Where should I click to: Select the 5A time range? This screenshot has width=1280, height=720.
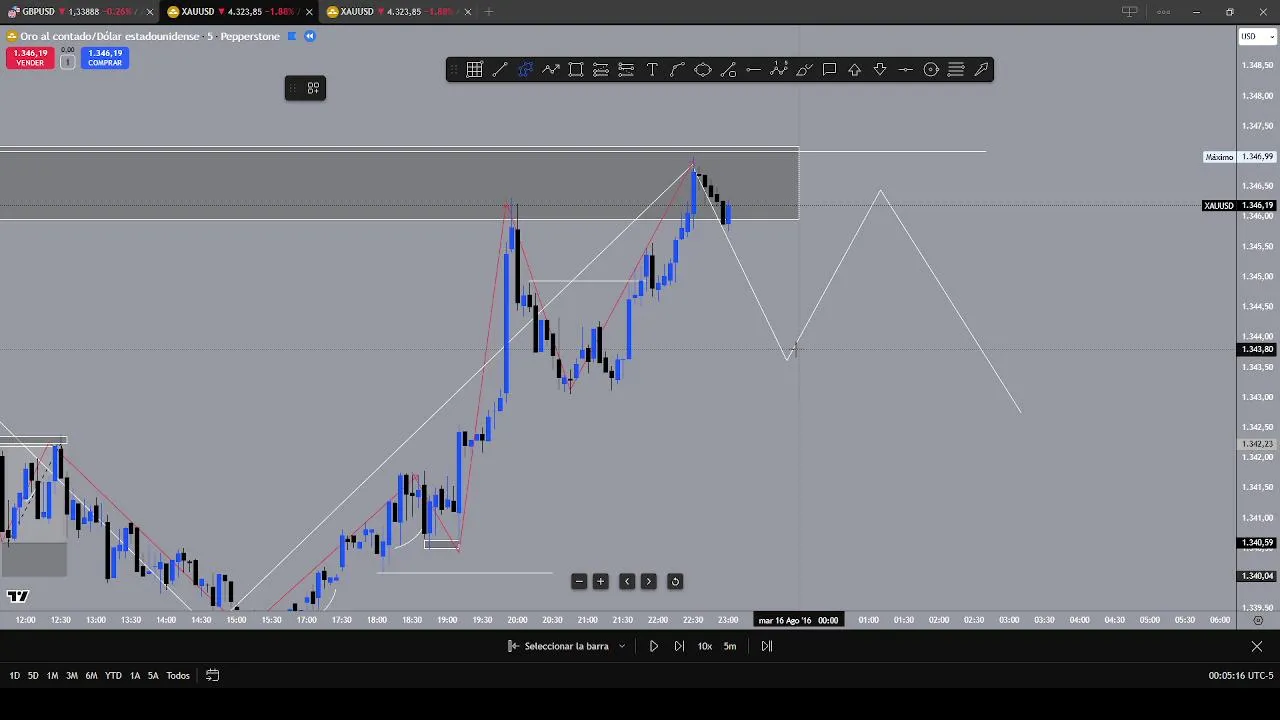[x=153, y=676]
